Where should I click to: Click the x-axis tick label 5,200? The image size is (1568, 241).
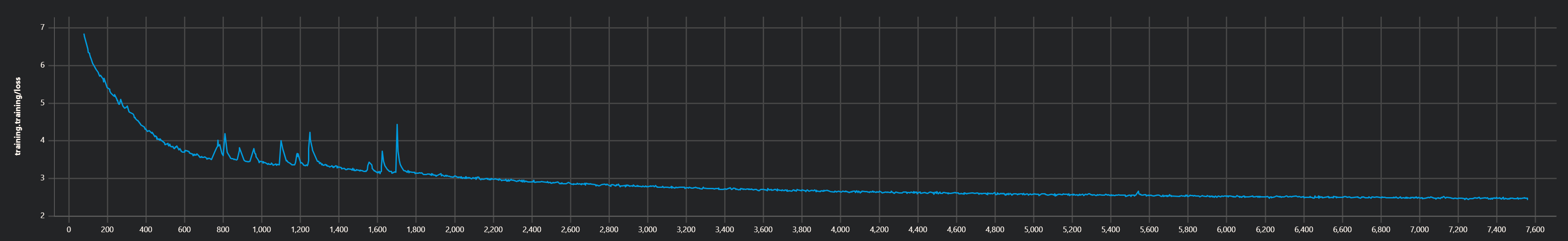[x=1072, y=230]
